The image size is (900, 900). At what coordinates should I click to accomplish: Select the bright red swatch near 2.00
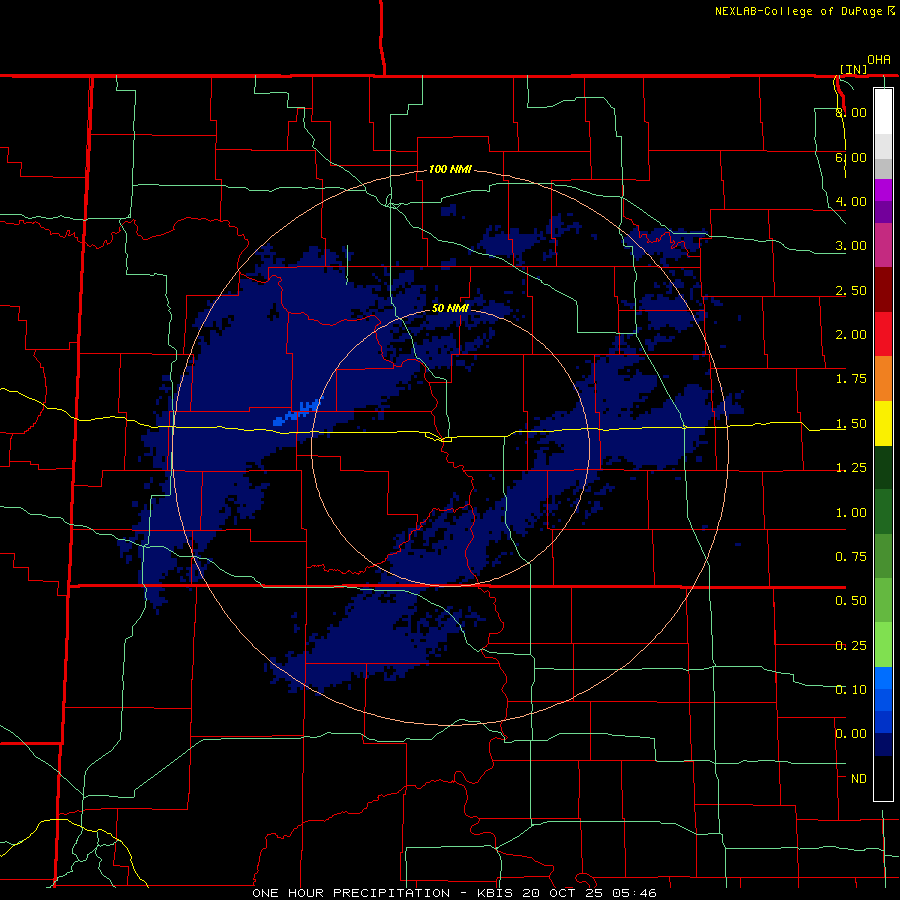tap(883, 334)
